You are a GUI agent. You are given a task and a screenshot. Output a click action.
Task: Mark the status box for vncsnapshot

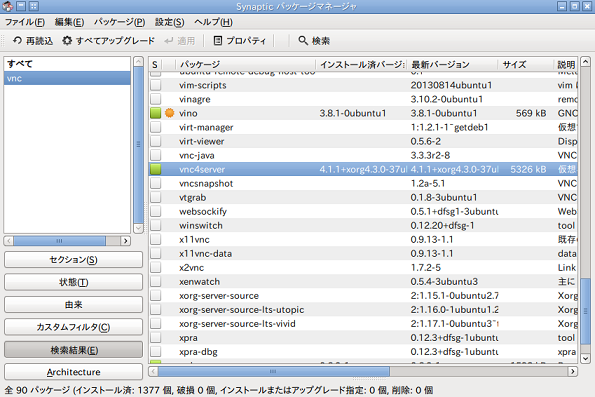click(x=156, y=183)
